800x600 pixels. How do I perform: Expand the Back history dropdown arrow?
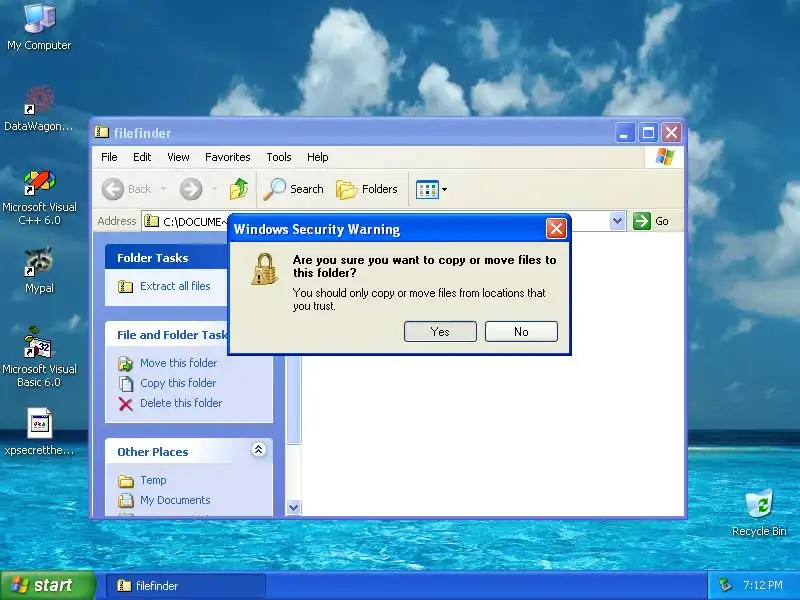coord(163,189)
